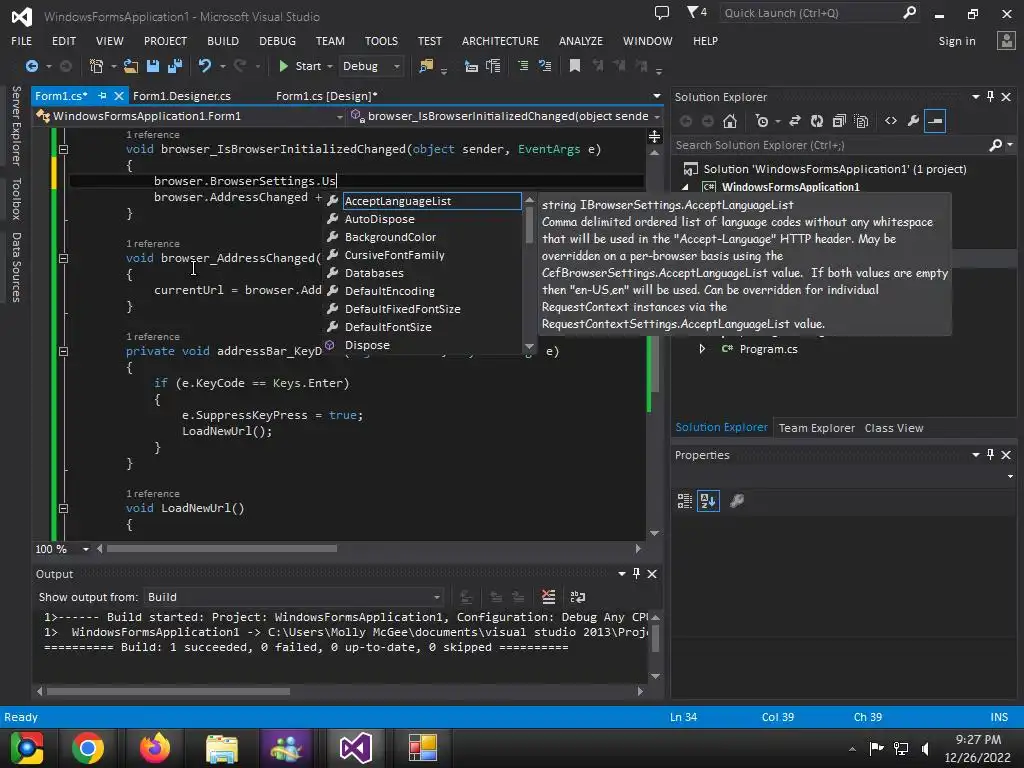The height and width of the screenshot is (768, 1024).
Task: Open the Data Sources side tab
Action: (16, 267)
